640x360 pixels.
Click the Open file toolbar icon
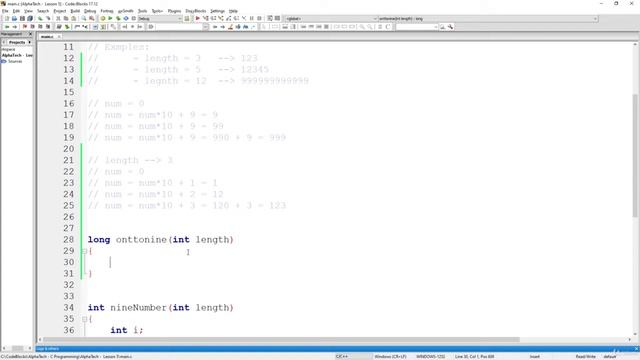(14, 18)
